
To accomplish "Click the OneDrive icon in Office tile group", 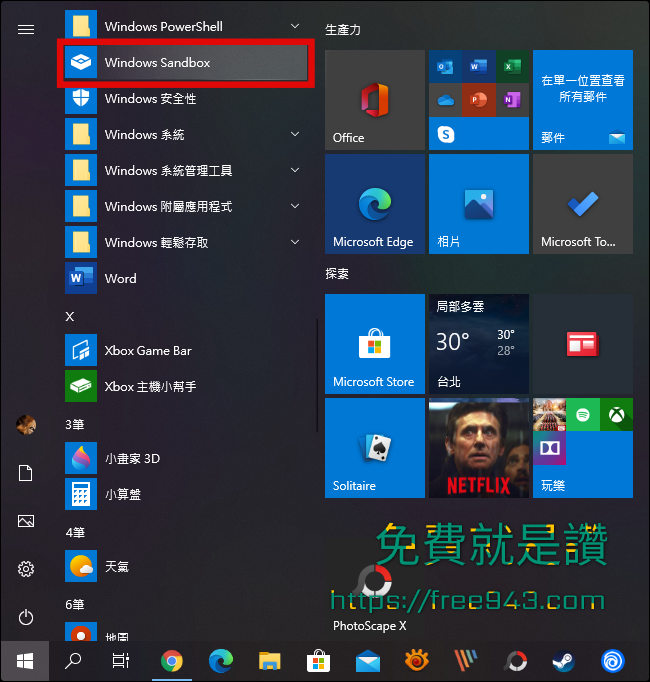I will click(x=445, y=100).
